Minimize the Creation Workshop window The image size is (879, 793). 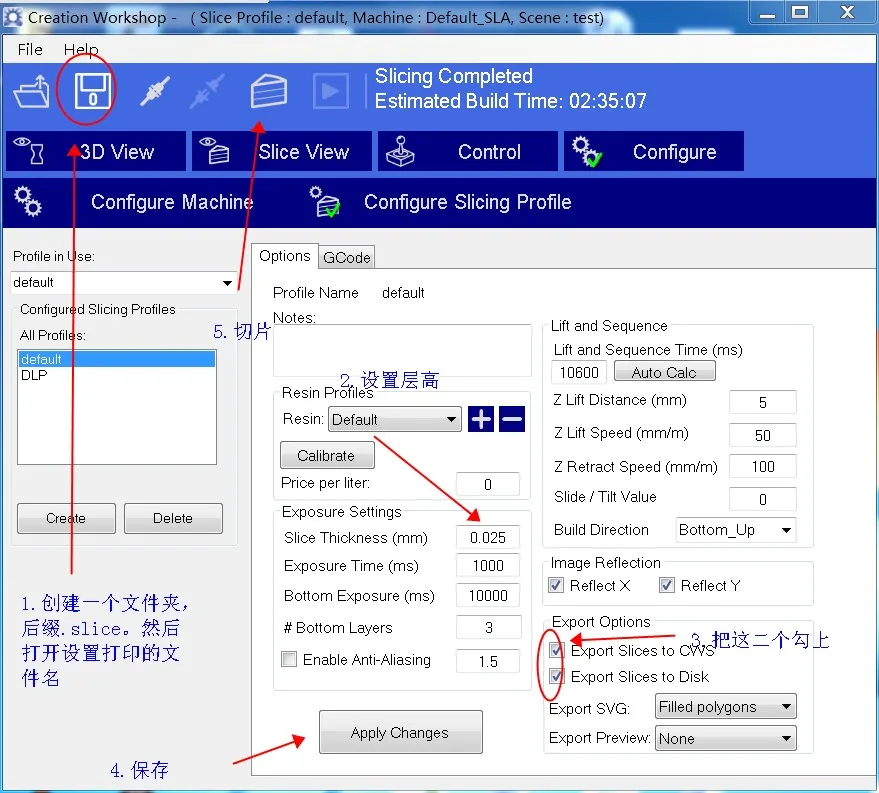[x=767, y=12]
